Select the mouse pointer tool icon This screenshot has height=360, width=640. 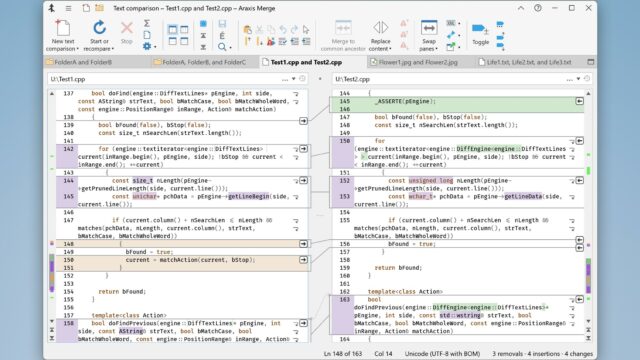(x=306, y=29)
